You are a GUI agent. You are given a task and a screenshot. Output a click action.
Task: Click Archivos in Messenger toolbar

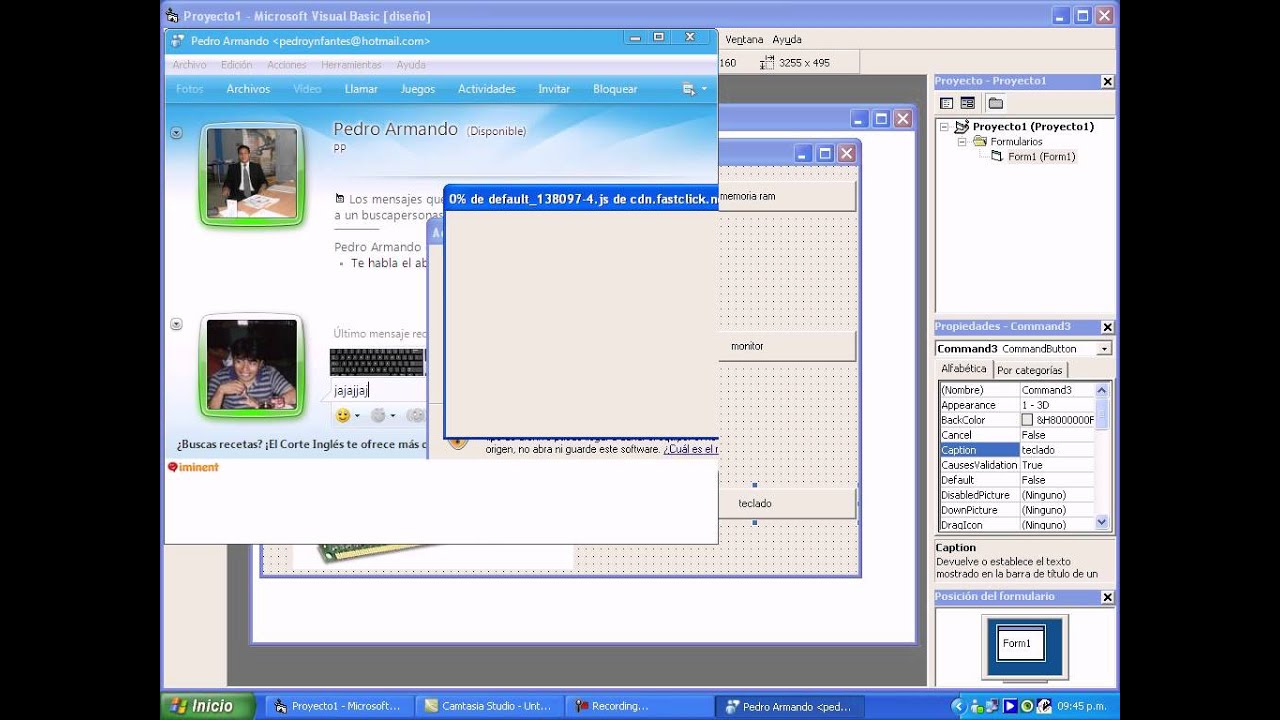coord(248,89)
